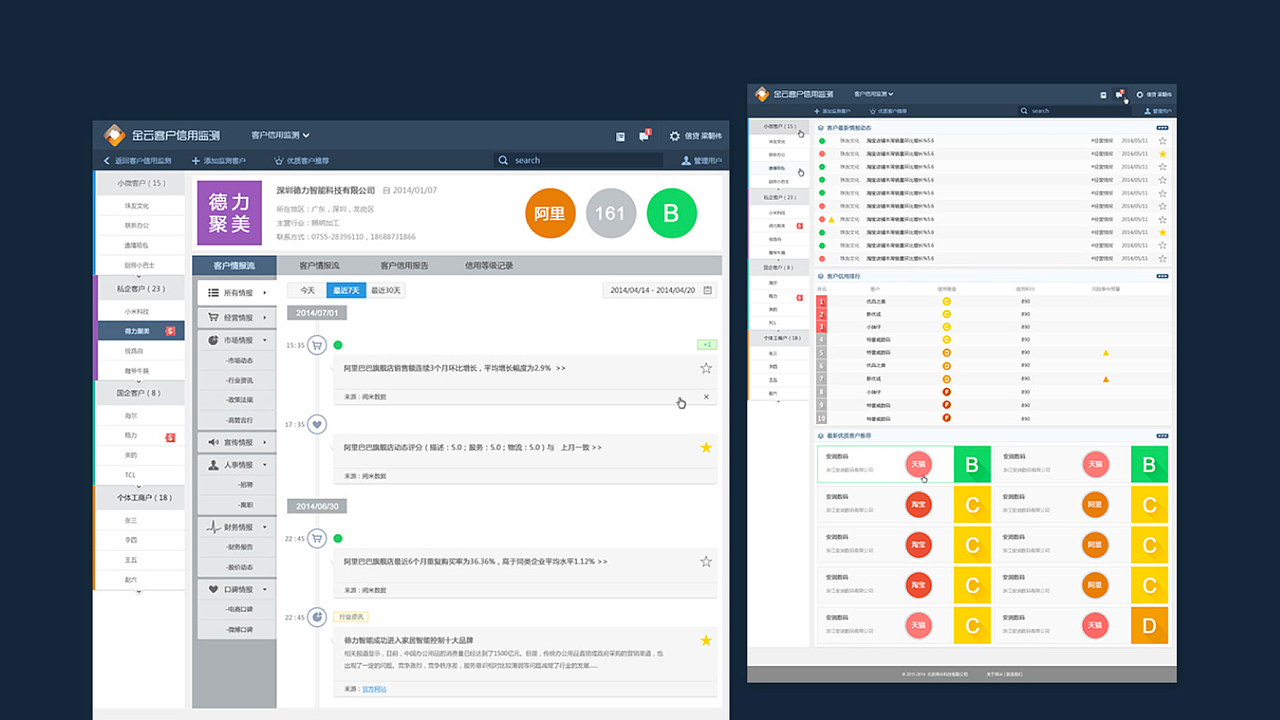Viewport: 1280px width, 720px height.
Task: Switch to the 信用等级记录 tab
Action: [x=489, y=266]
